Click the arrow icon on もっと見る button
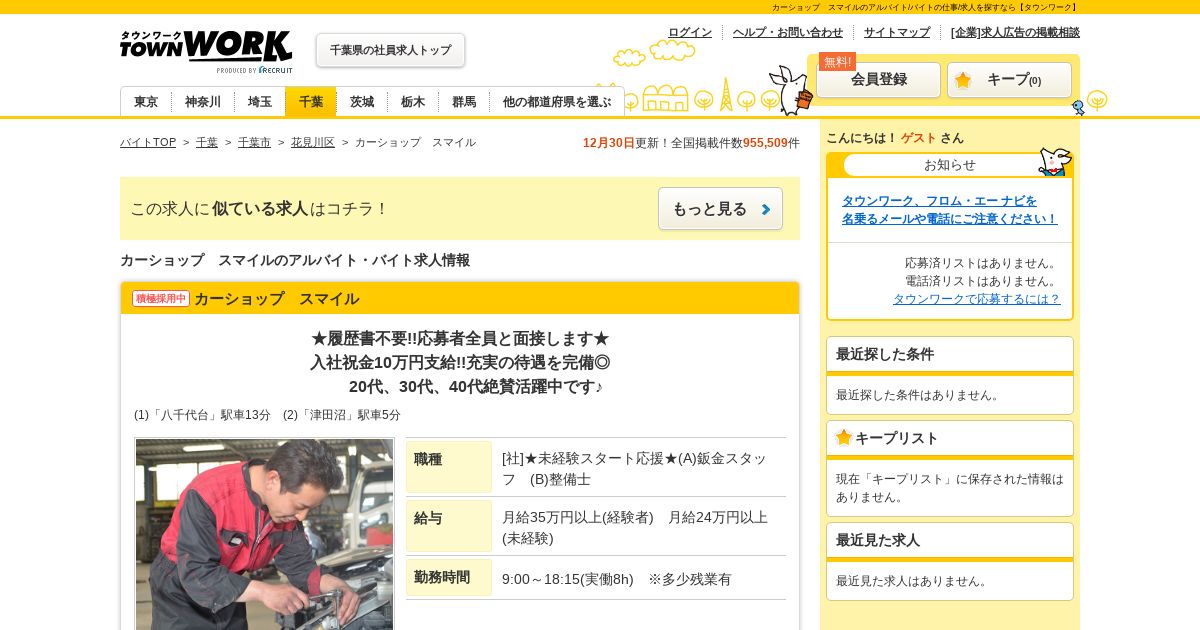 pyautogui.click(x=766, y=209)
